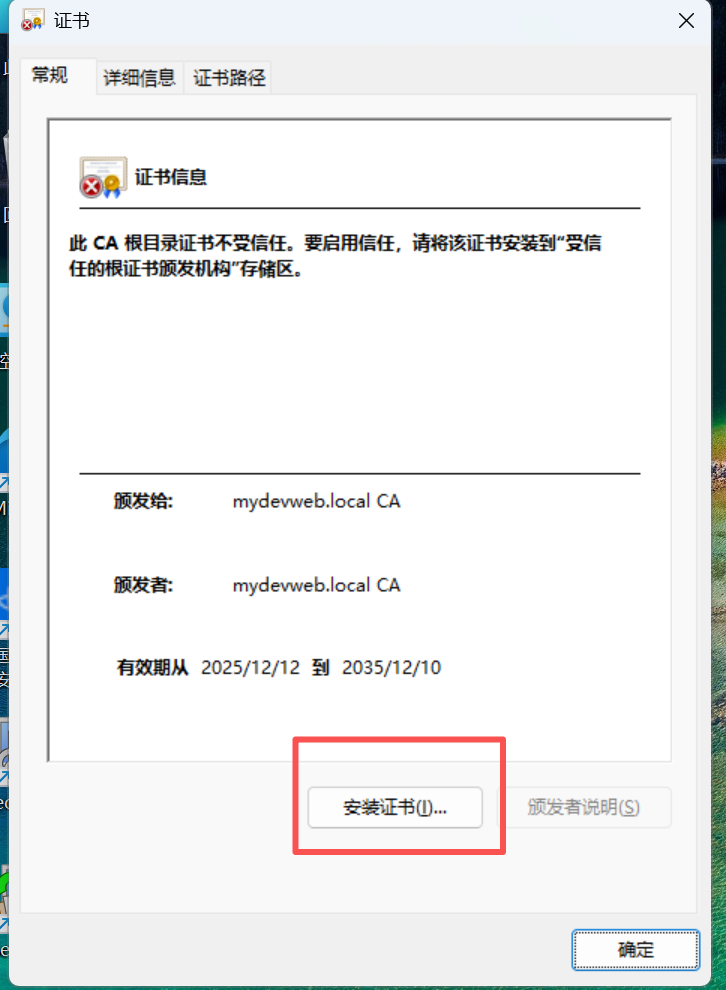Select the mydevweb.local CA value beside 颁发者

click(316, 585)
